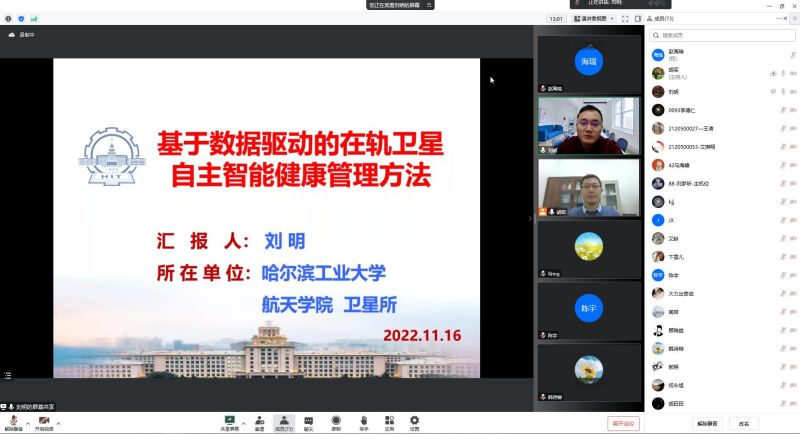Image resolution: width=800 pixels, height=434 pixels.
Task: Open the 聊天 chat icon
Action: point(309,420)
